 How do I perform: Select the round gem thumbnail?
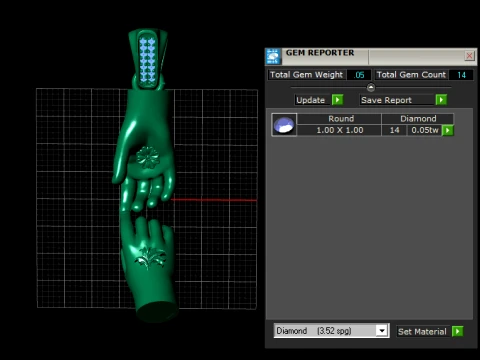tap(284, 125)
